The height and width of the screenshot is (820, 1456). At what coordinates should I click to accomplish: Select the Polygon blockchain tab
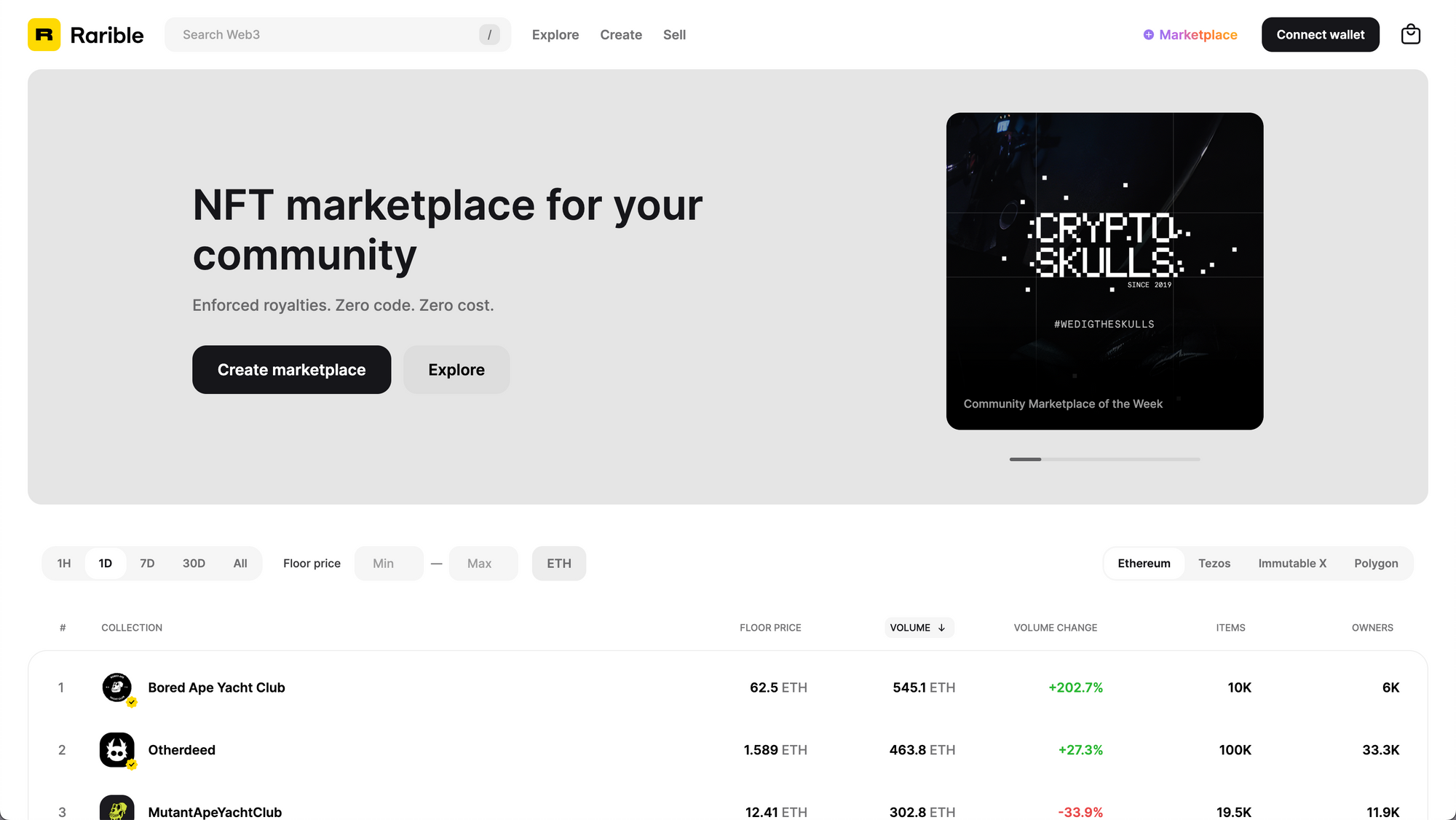pos(1375,564)
